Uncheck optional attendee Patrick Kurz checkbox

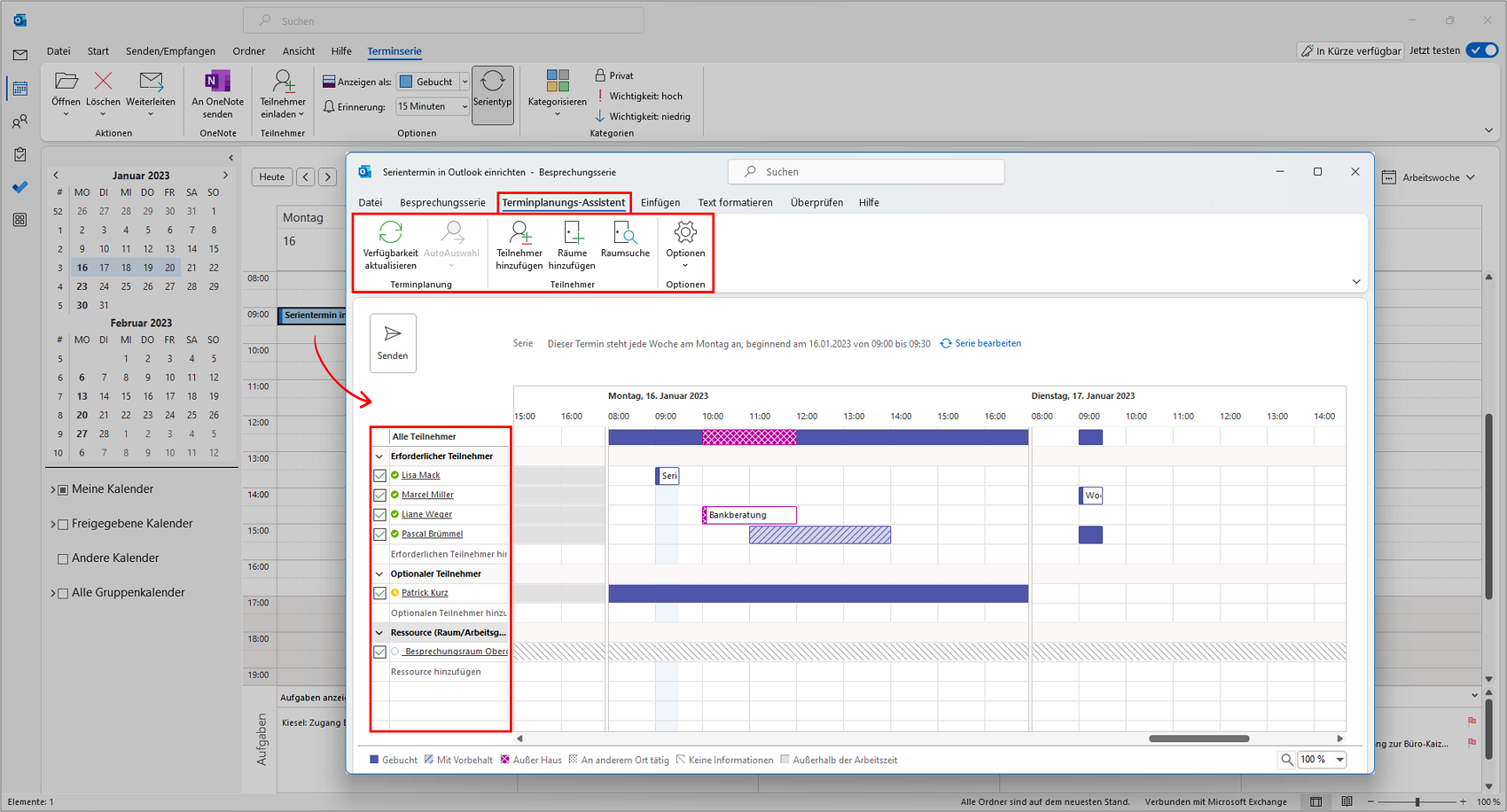click(379, 593)
